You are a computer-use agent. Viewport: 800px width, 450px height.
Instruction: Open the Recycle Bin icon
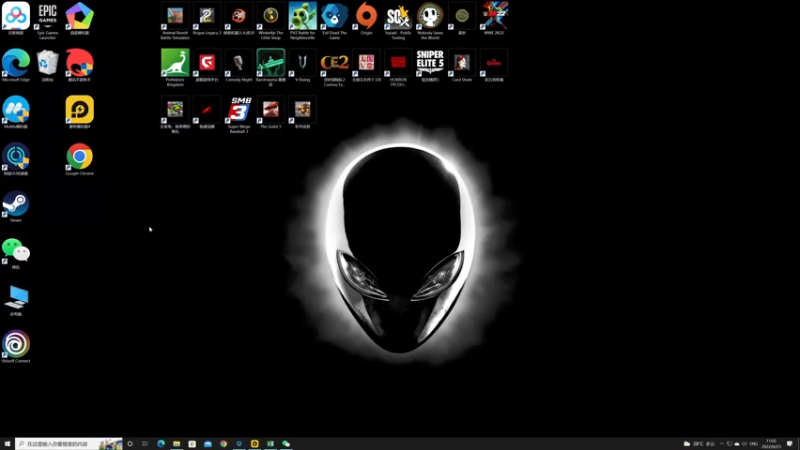47,65
